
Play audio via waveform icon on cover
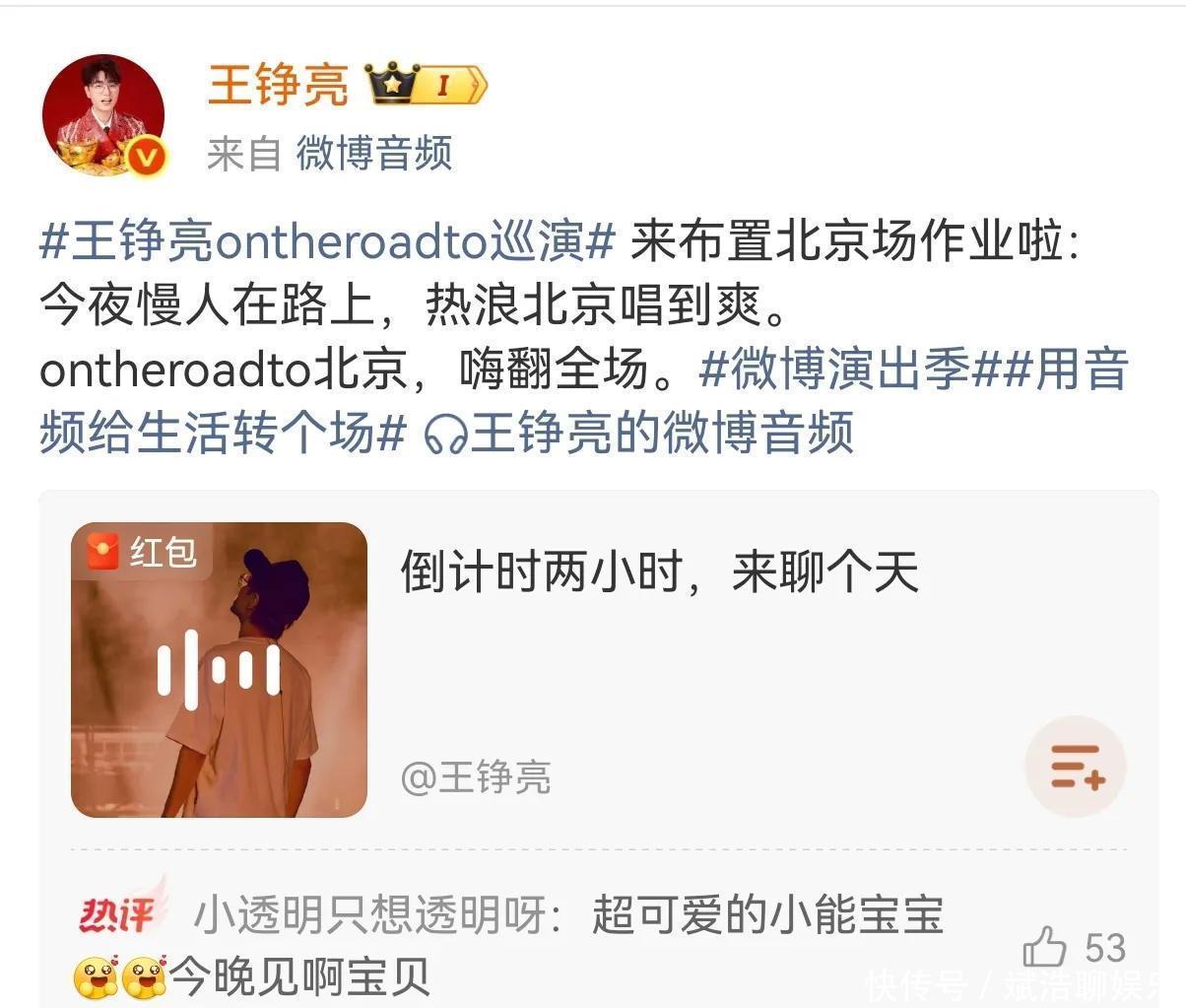(219, 670)
